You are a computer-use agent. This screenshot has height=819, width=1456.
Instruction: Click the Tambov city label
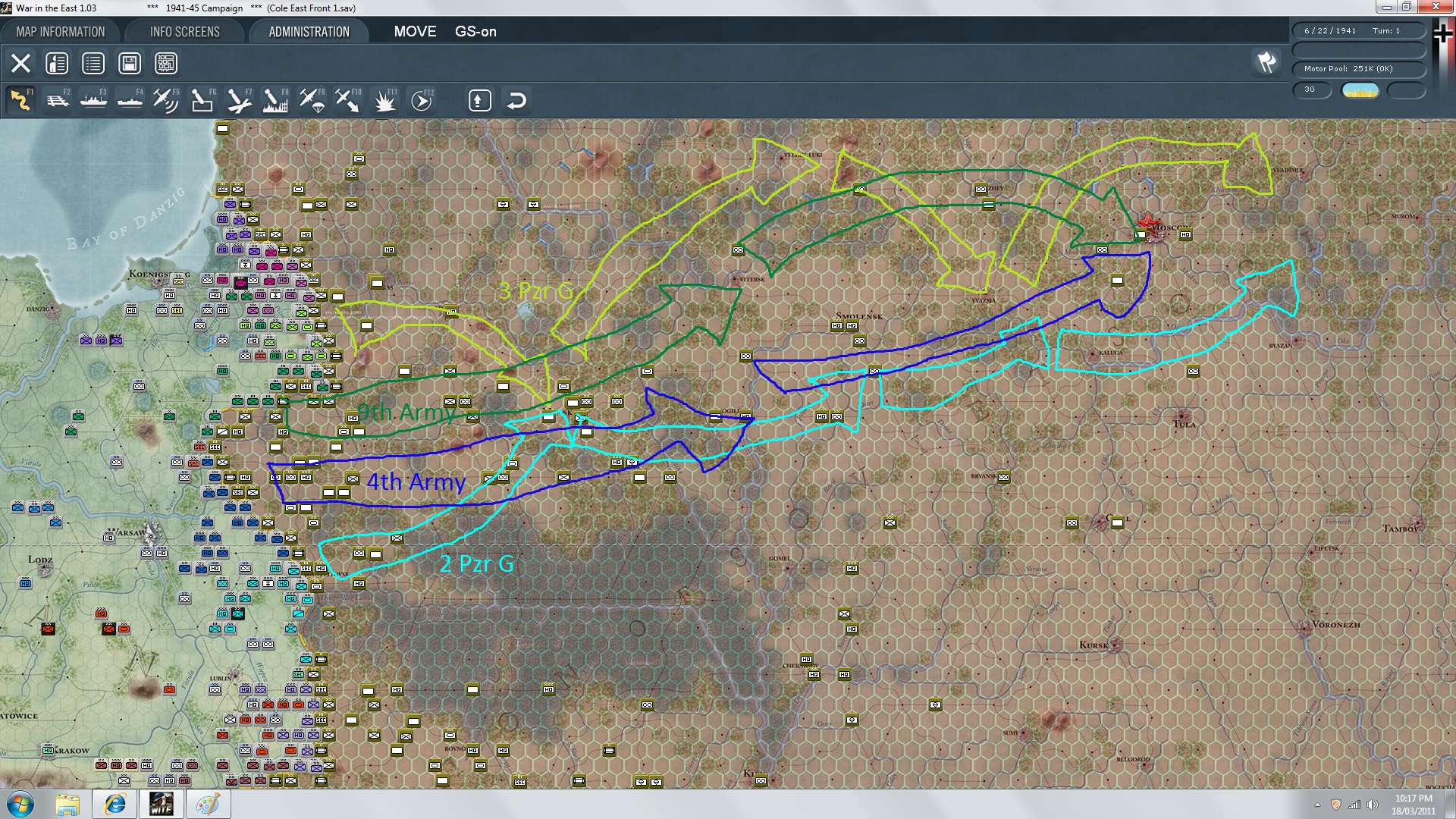click(x=1399, y=529)
